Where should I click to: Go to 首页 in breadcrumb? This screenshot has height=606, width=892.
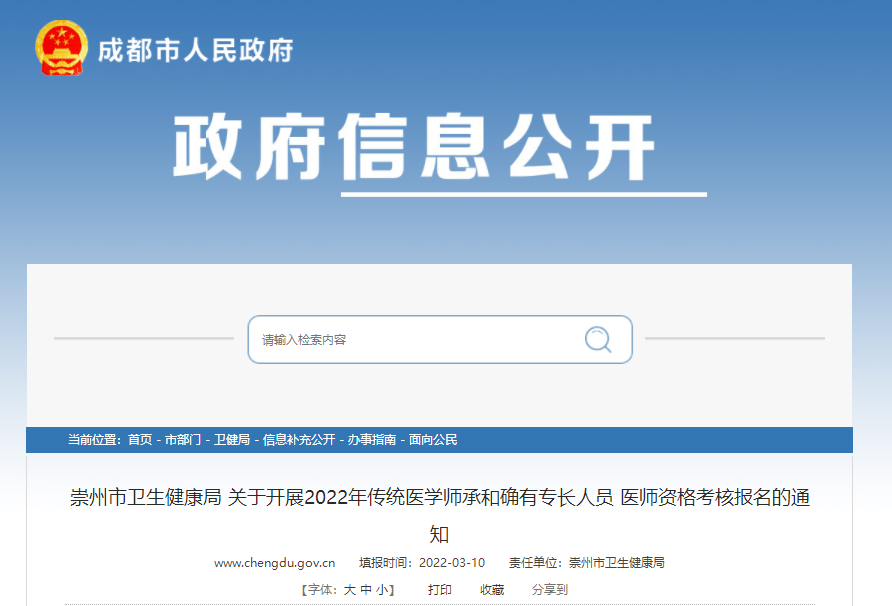click(x=140, y=440)
